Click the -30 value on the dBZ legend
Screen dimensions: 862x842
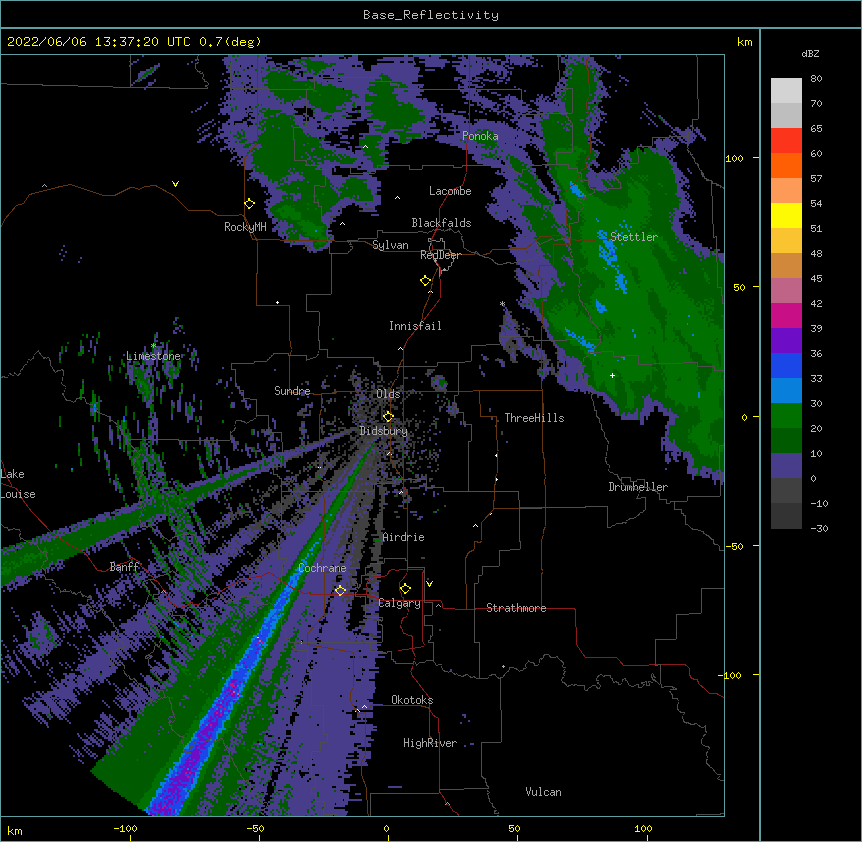(819, 528)
